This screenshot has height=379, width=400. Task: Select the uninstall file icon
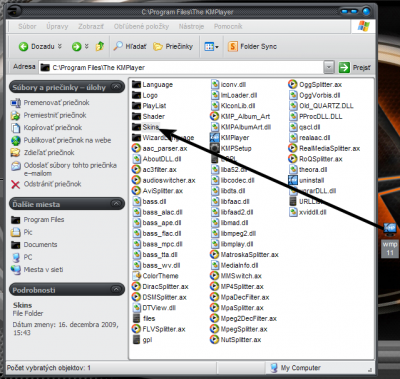pos(293,180)
